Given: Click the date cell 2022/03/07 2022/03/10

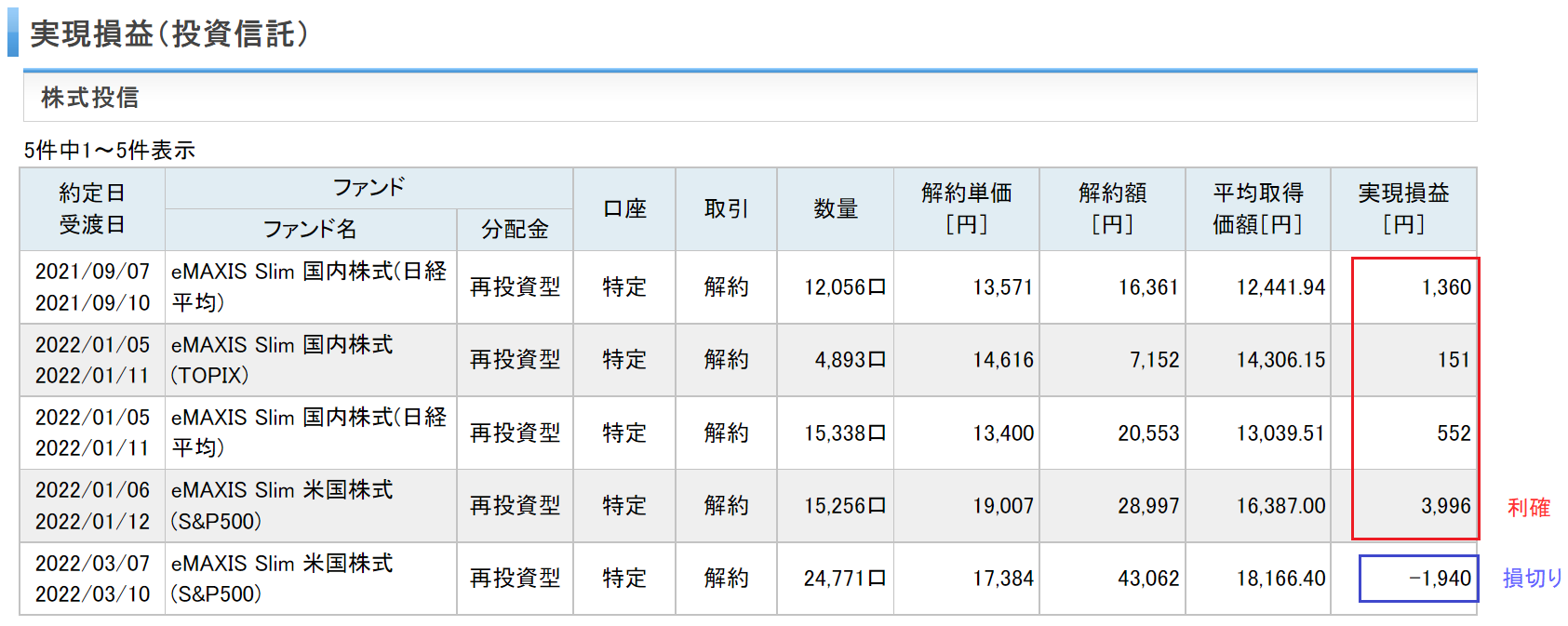Looking at the screenshot, I should tap(92, 579).
